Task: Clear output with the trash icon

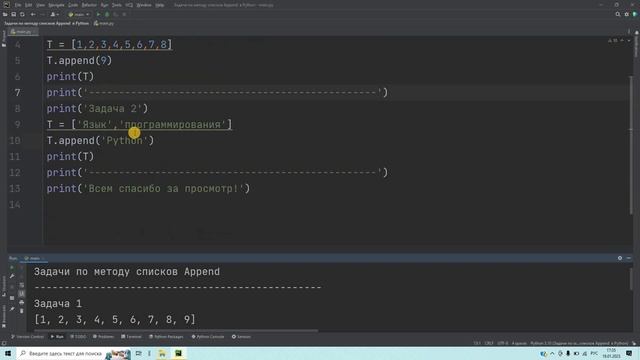Action: click(x=22, y=311)
